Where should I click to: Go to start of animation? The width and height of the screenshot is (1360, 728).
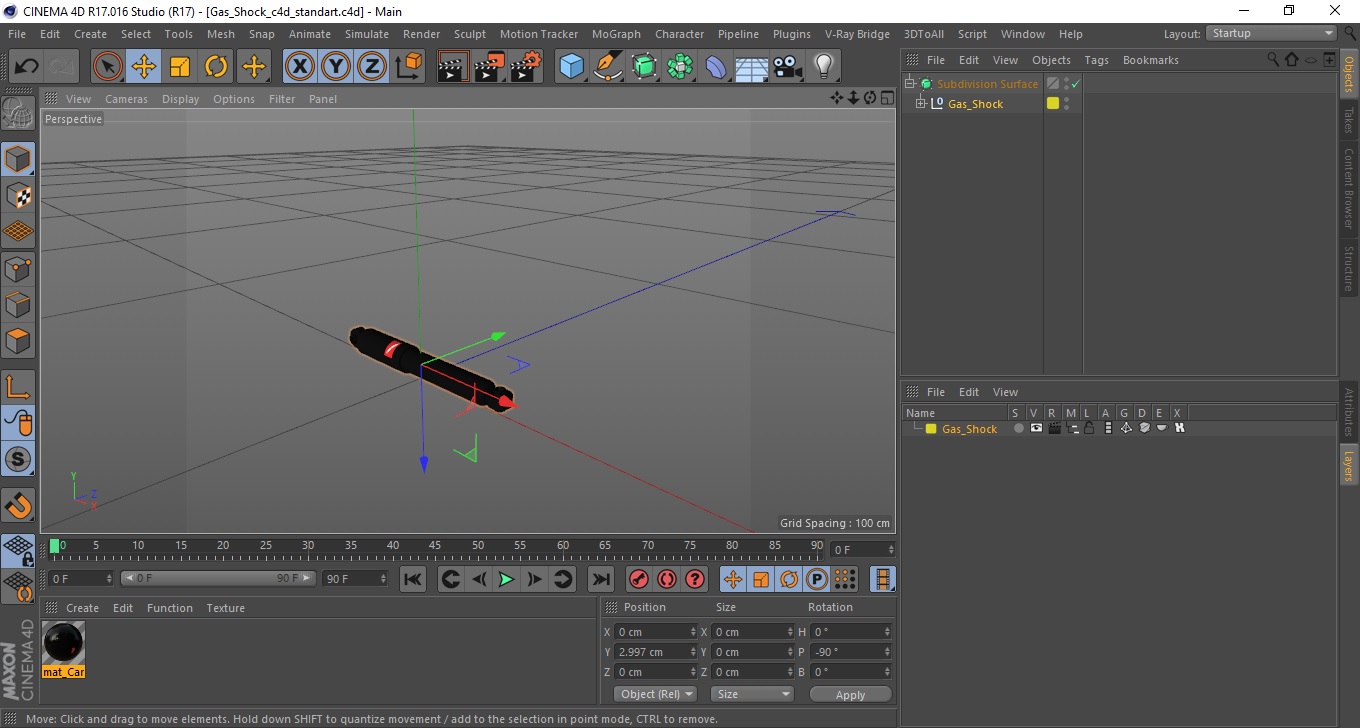coord(413,579)
